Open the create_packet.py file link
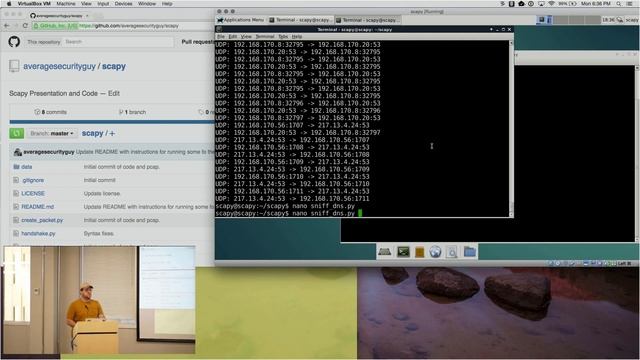The image size is (640, 360). pos(42,220)
